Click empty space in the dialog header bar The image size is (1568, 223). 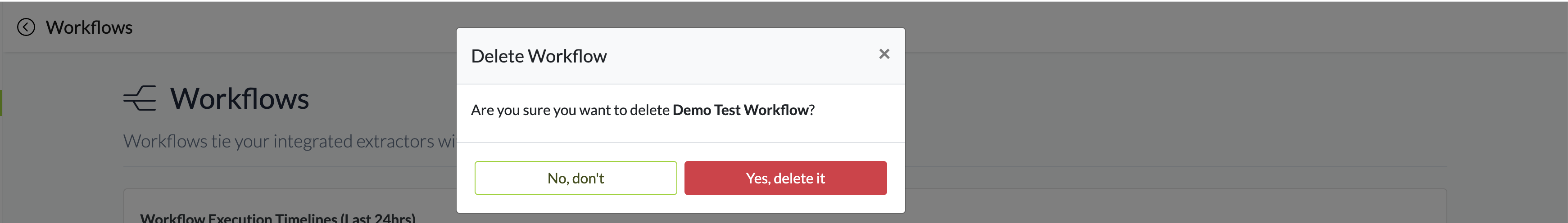730,56
